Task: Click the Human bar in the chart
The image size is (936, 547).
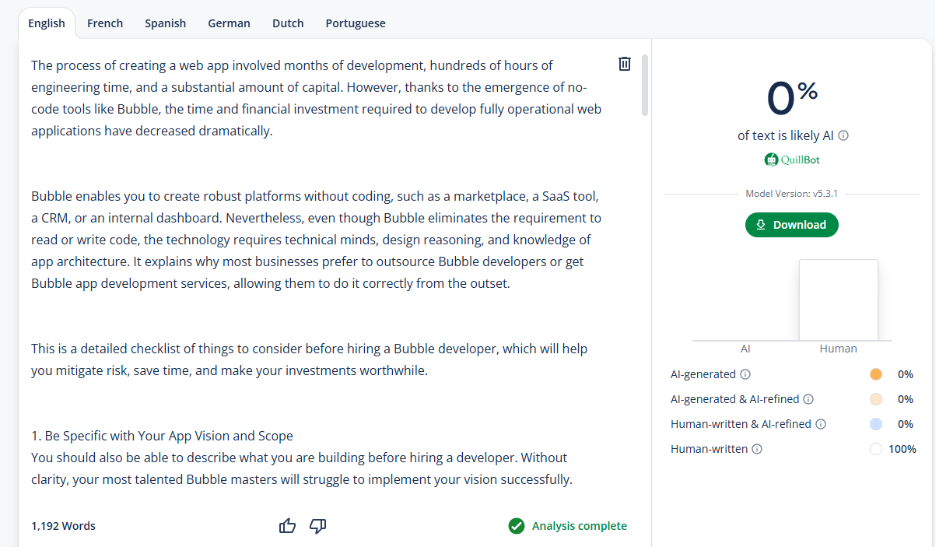Action: pos(839,300)
